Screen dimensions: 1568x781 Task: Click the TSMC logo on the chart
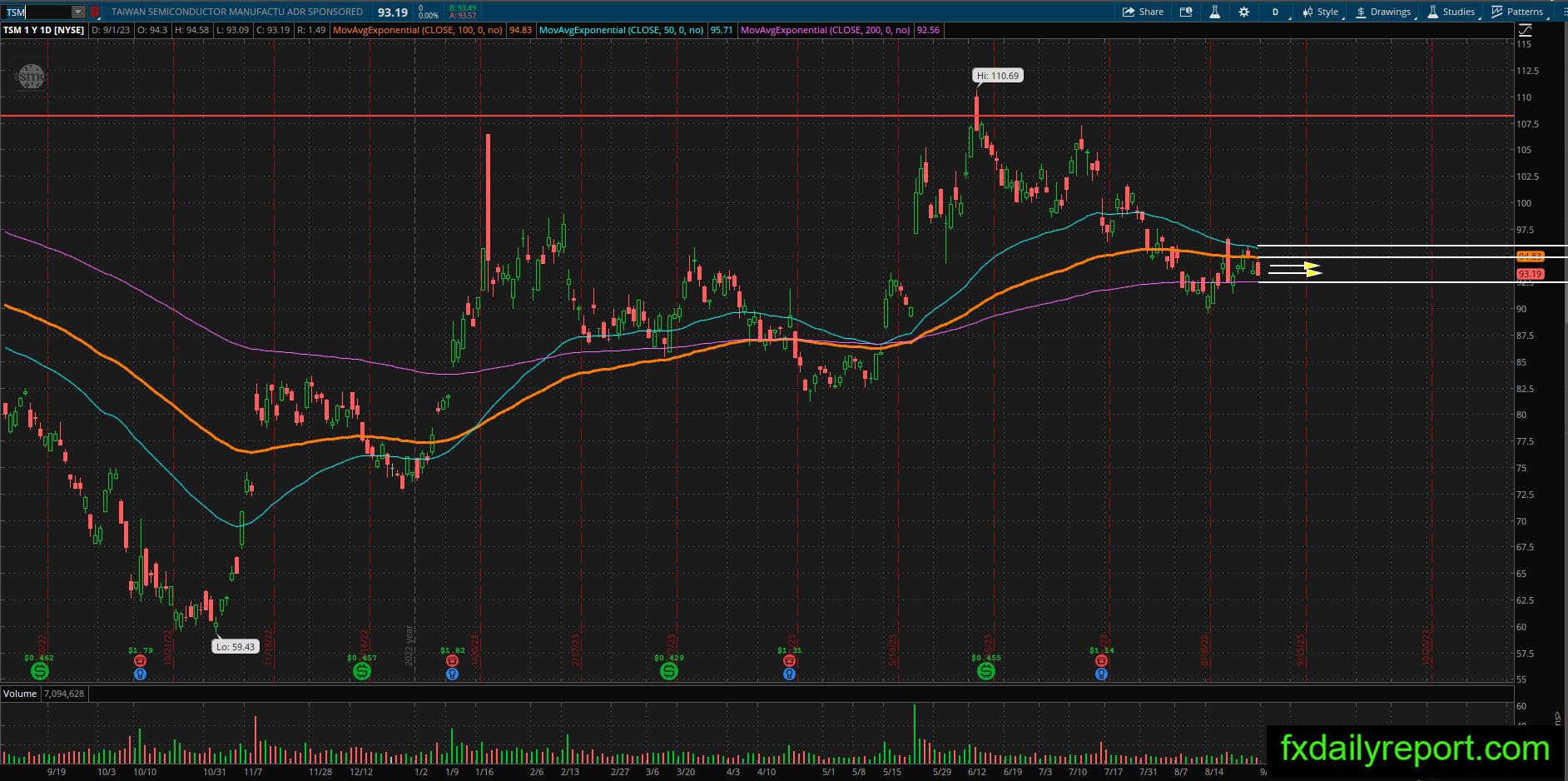31,77
